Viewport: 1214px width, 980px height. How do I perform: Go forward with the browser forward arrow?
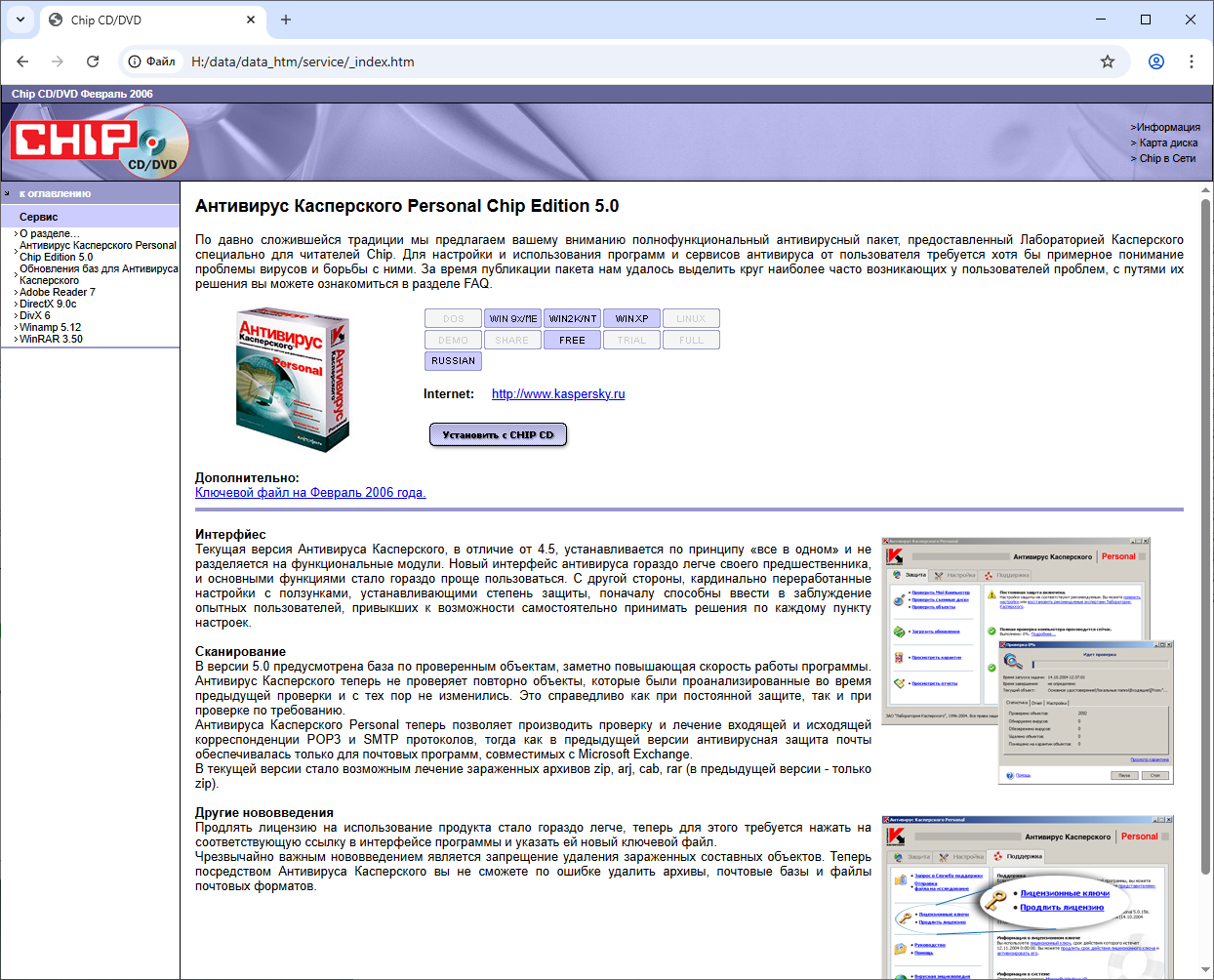pyautogui.click(x=58, y=61)
